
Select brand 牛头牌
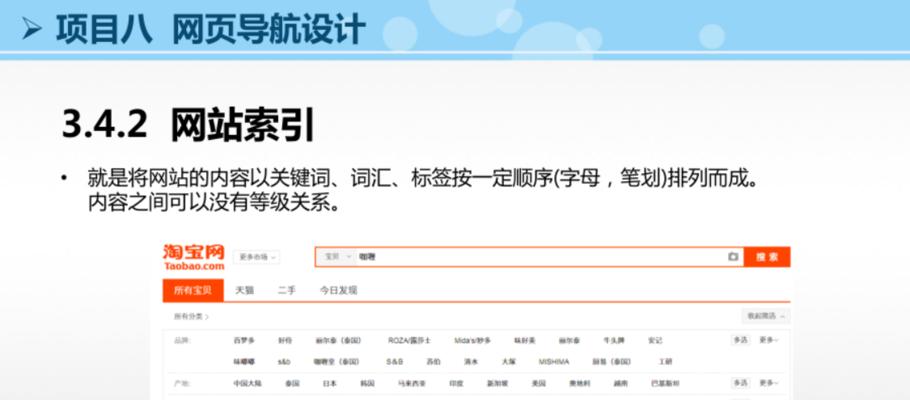click(613, 341)
